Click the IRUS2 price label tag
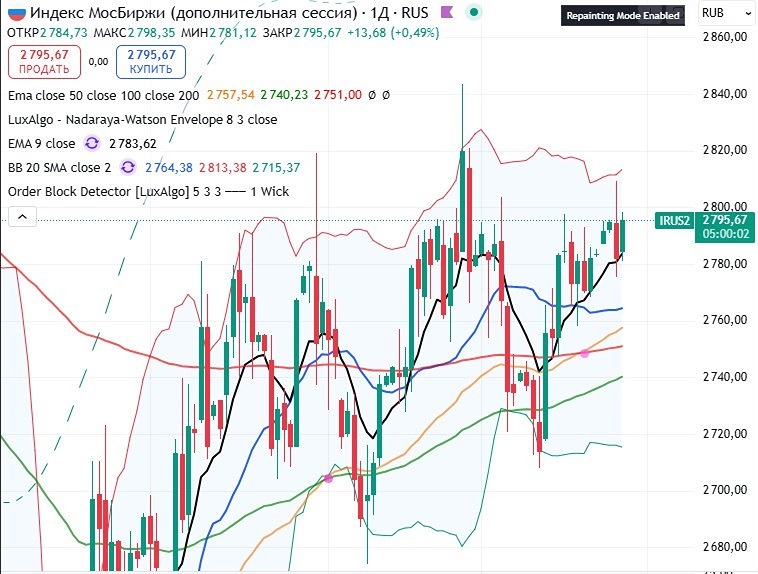Screen dimensions: 758x574 (674, 221)
